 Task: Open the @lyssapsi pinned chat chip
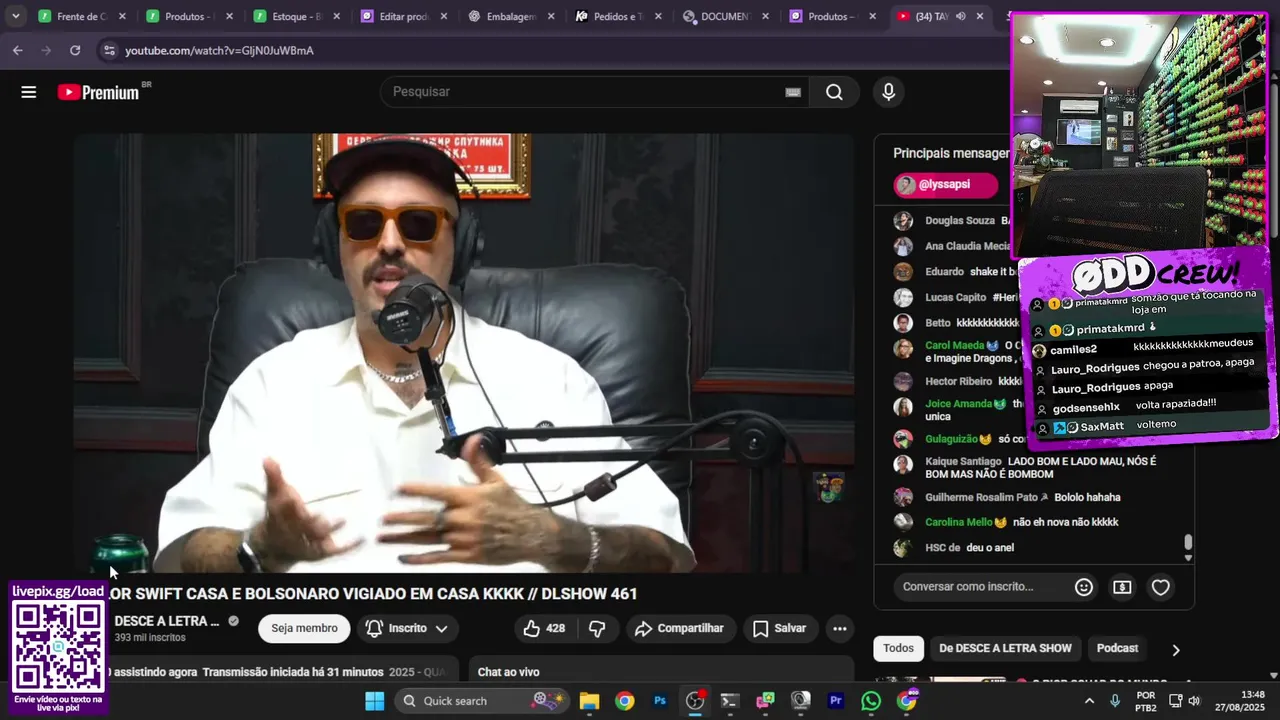(945, 185)
